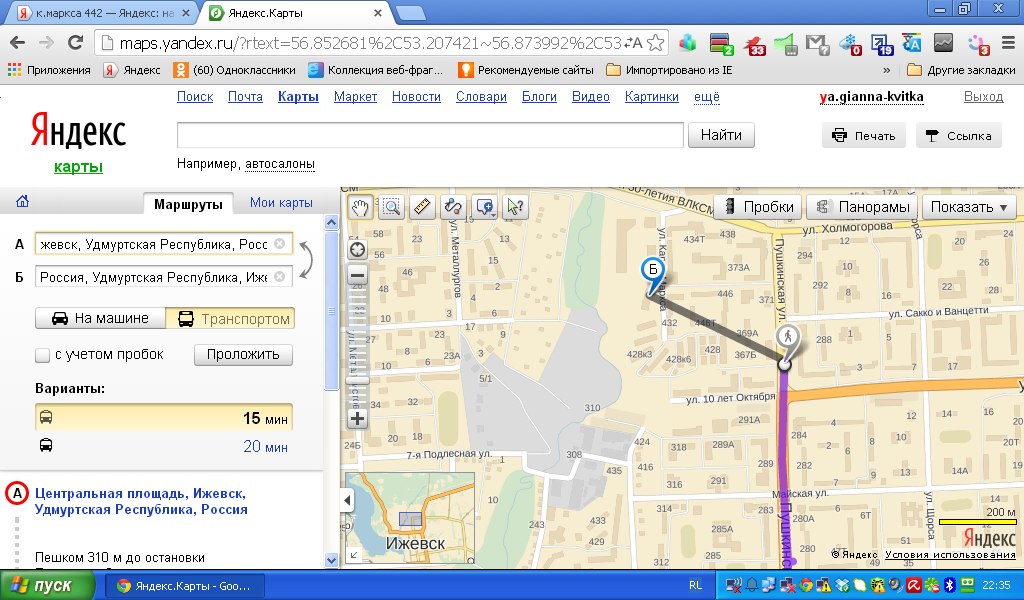Click the 'Печать' print button
Image resolution: width=1024 pixels, height=600 pixels.
point(863,136)
